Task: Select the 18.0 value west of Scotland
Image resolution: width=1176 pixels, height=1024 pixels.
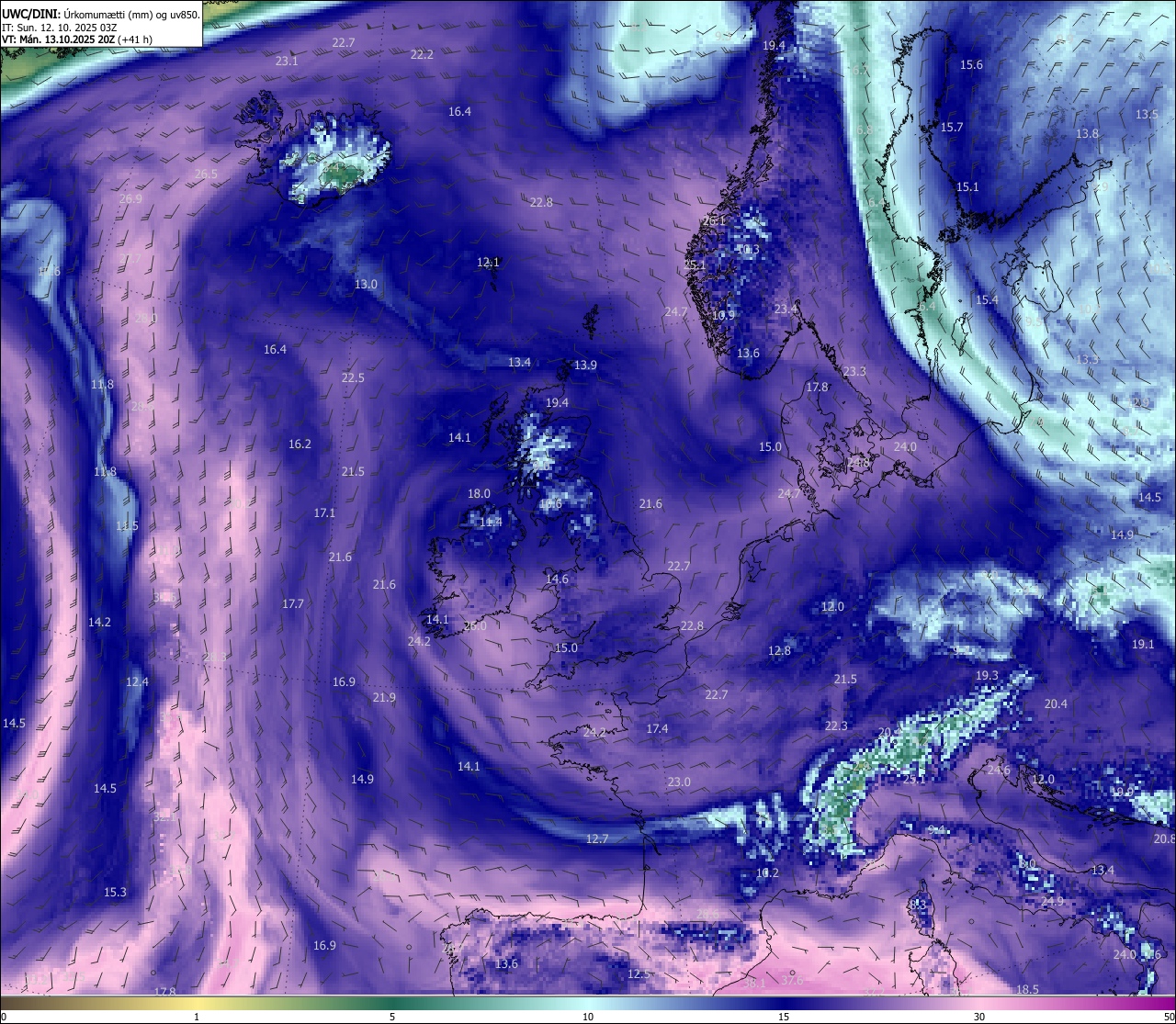Action: (479, 493)
